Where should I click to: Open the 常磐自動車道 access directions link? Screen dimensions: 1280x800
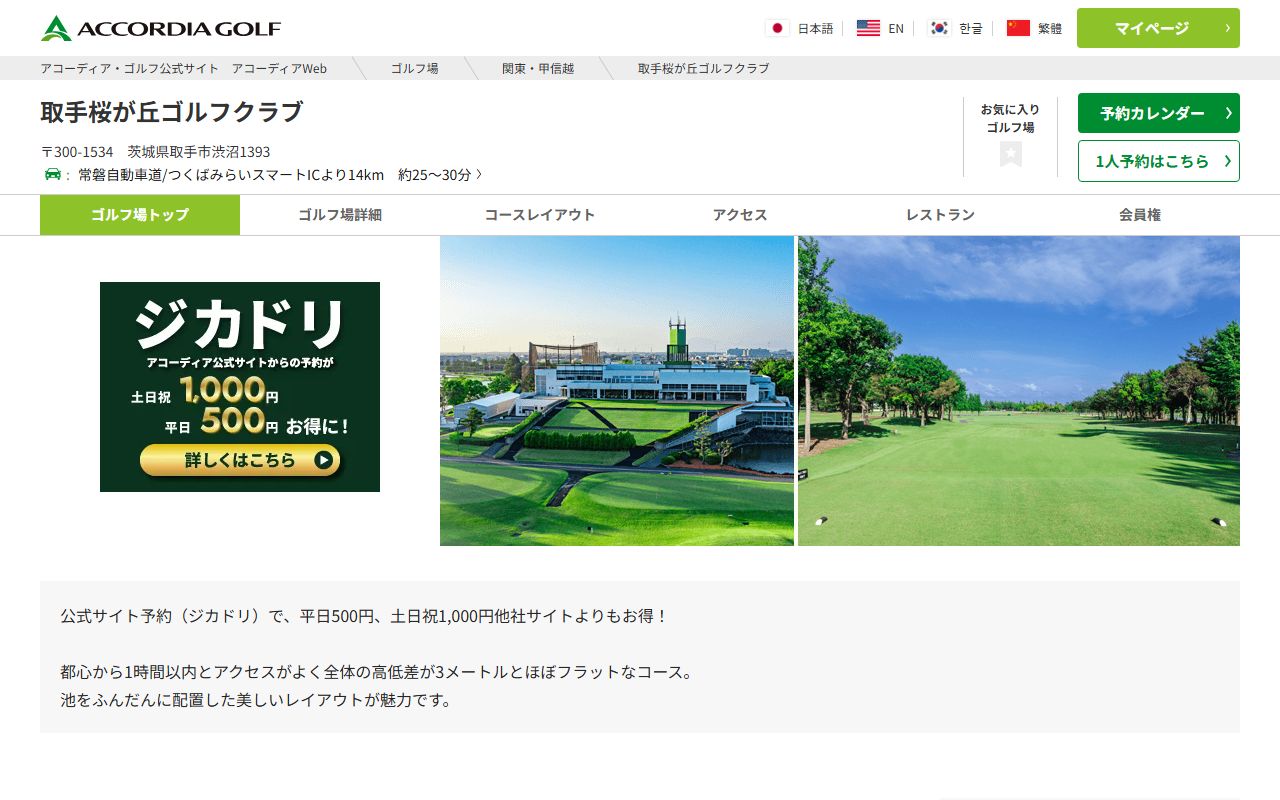(x=280, y=174)
